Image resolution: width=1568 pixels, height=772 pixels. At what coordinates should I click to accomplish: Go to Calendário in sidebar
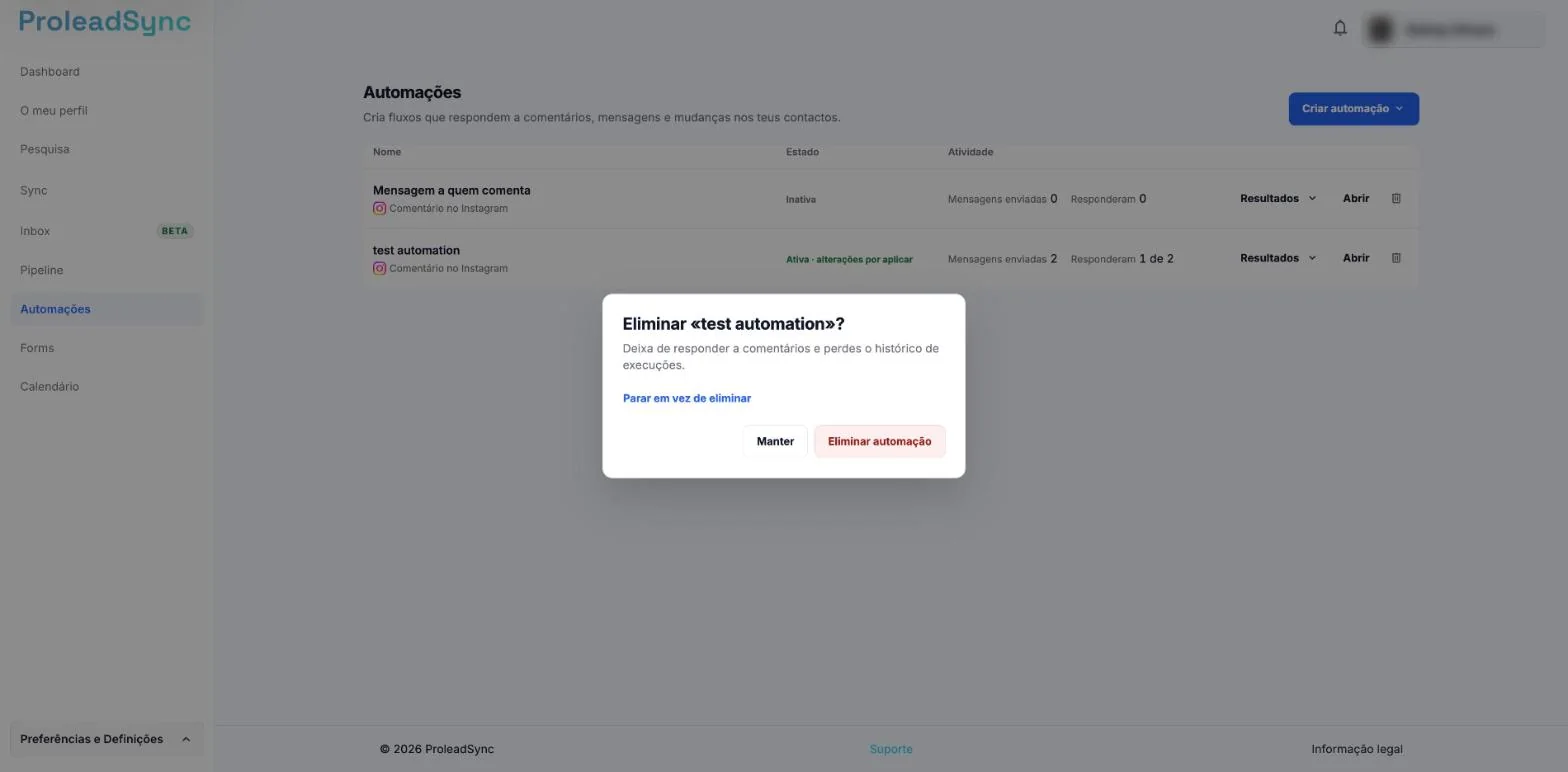pyautogui.click(x=49, y=386)
